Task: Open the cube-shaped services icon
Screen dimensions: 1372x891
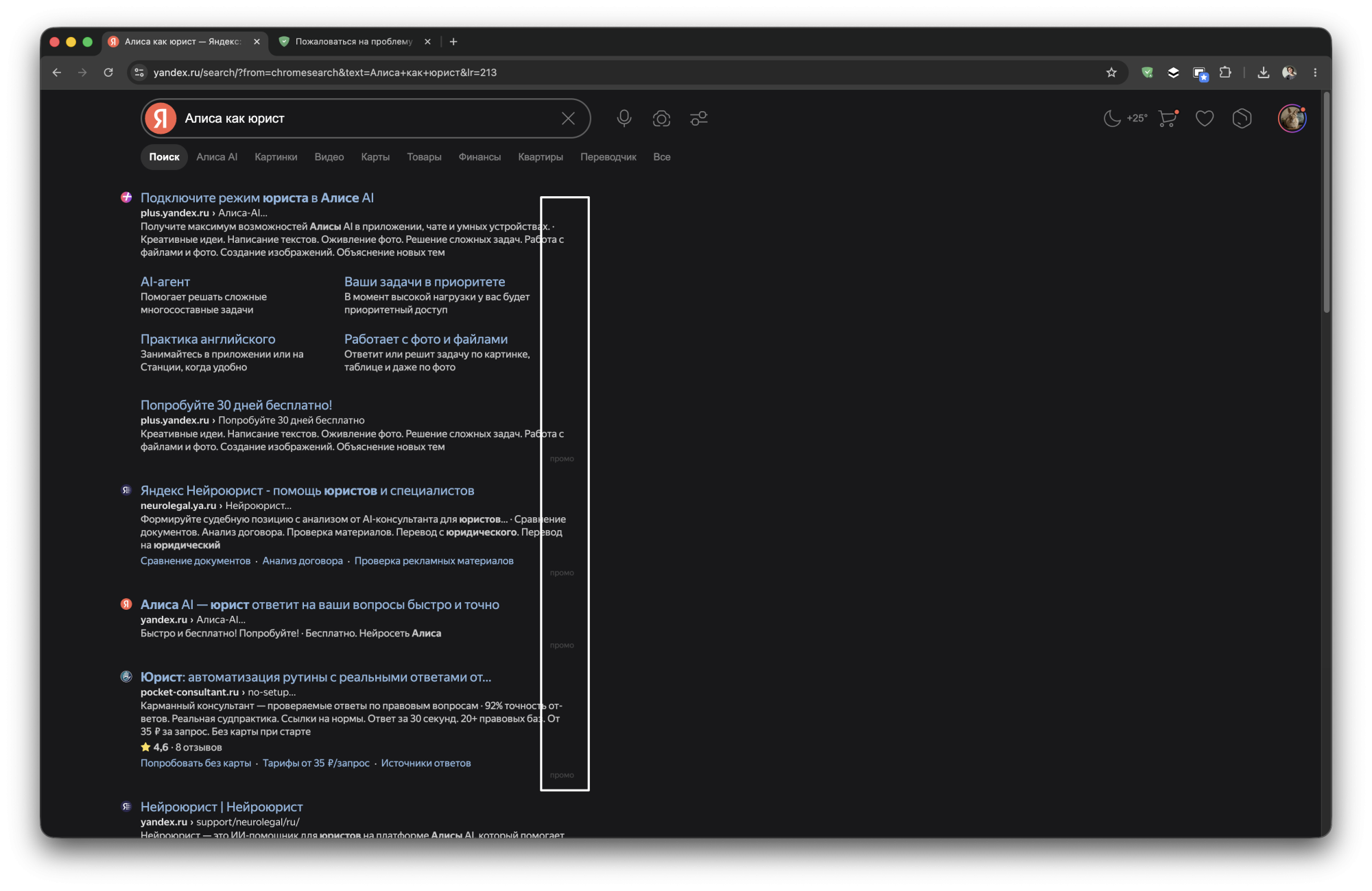Action: [1242, 119]
